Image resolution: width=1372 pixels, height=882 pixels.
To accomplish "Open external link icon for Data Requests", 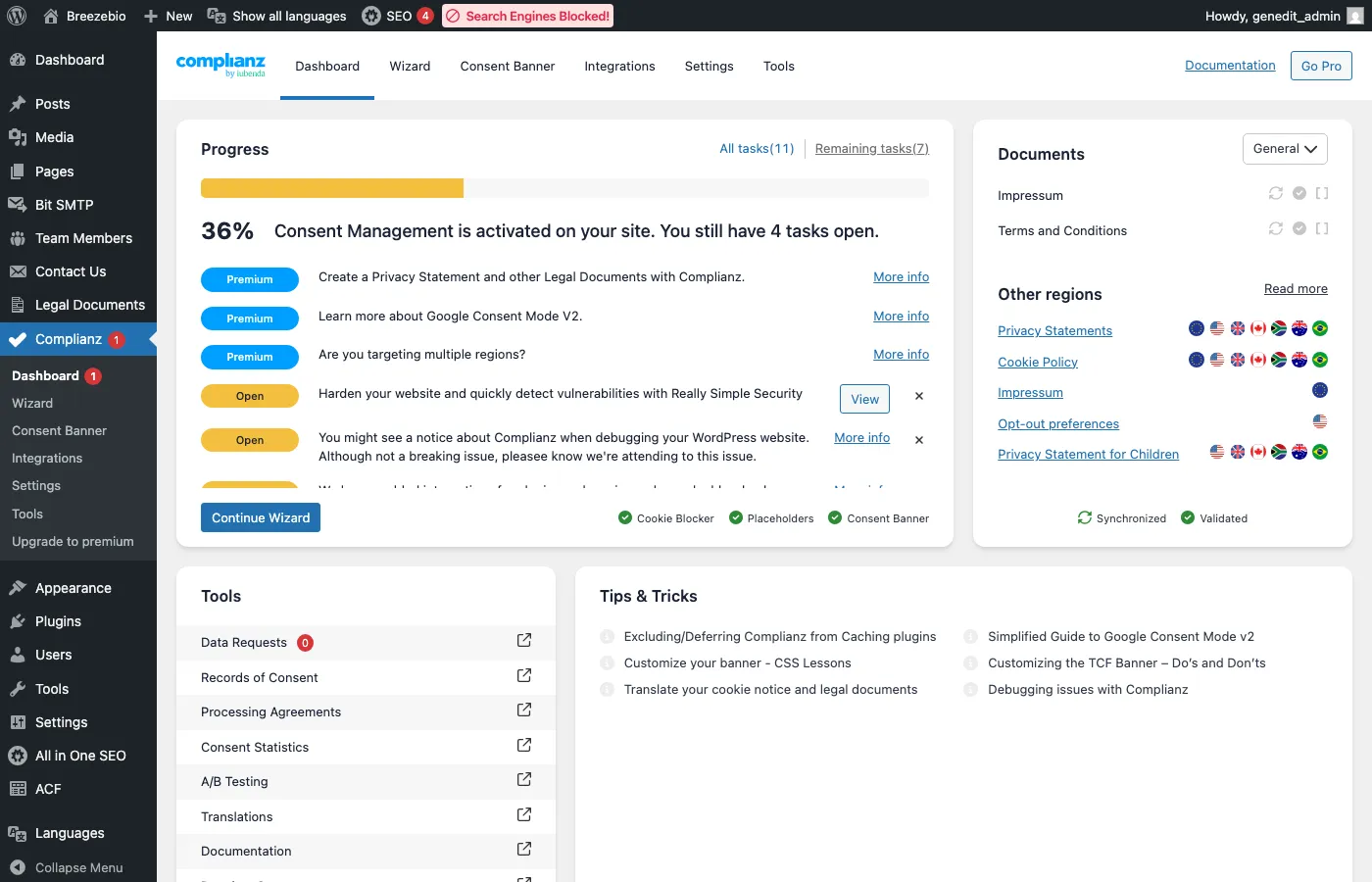I will [x=524, y=641].
